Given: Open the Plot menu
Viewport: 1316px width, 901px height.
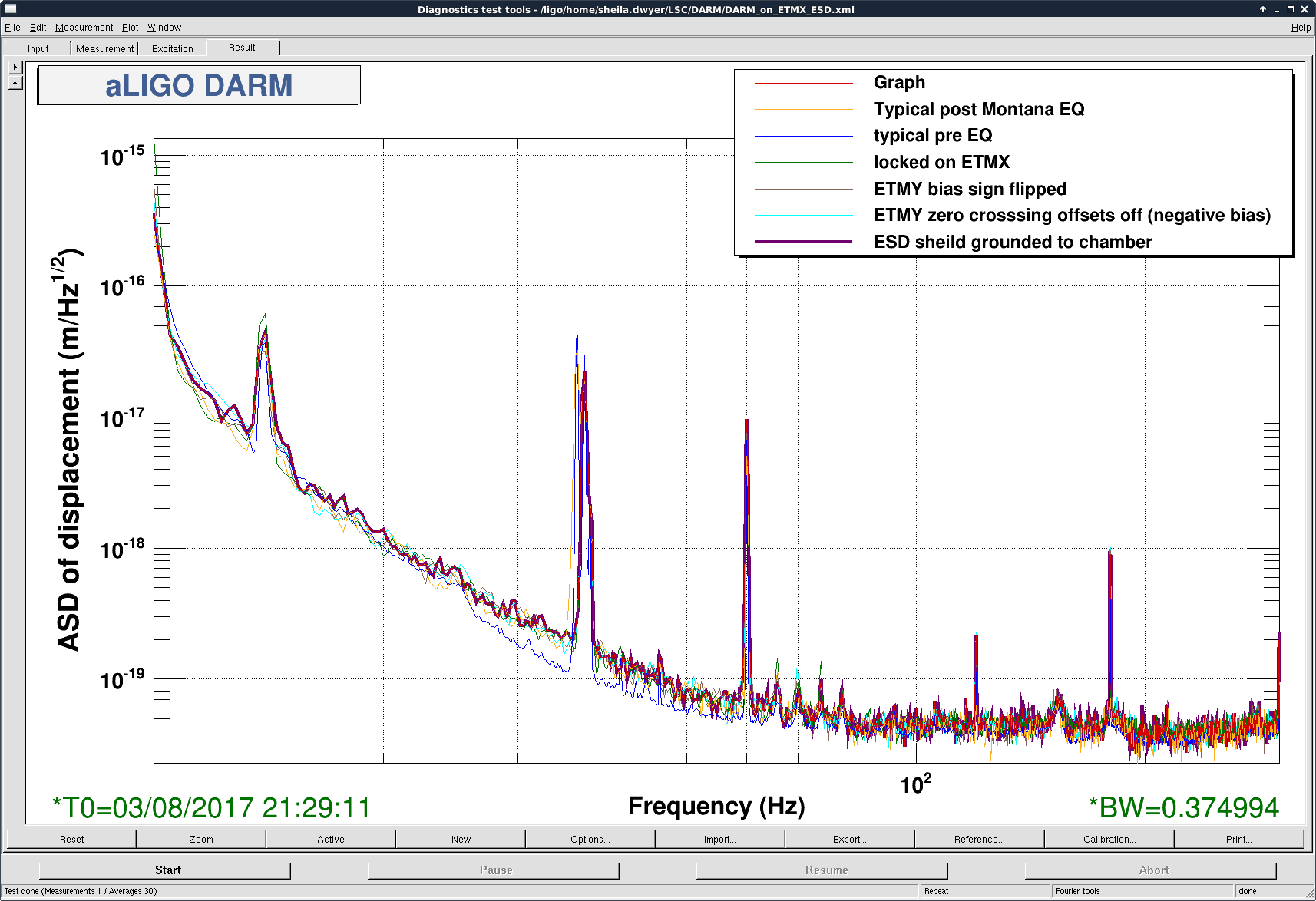Looking at the screenshot, I should click(131, 28).
